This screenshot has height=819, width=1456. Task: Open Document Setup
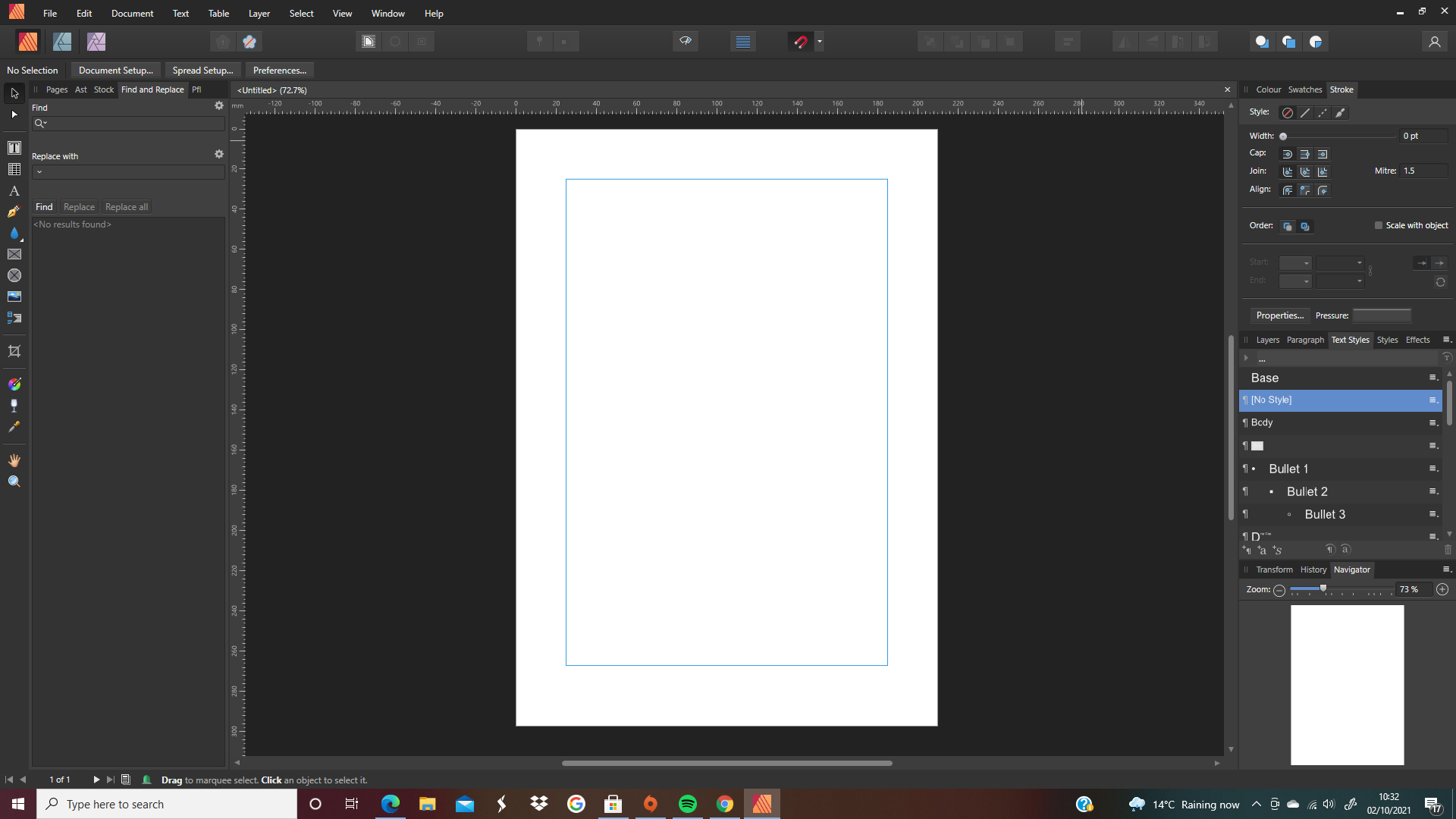(115, 70)
